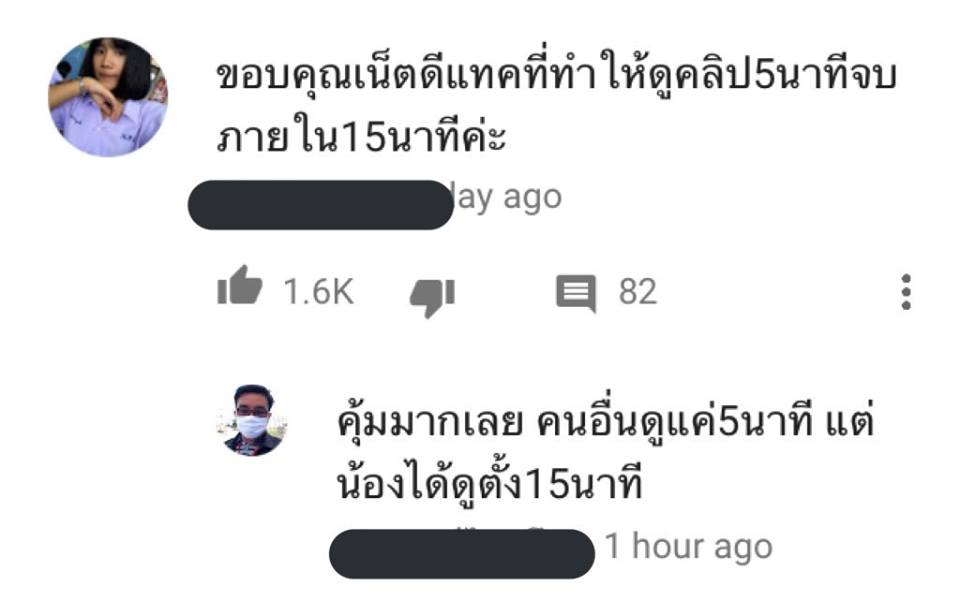960x600 pixels.
Task: Tap the 1.6K like count
Action: (x=318, y=291)
